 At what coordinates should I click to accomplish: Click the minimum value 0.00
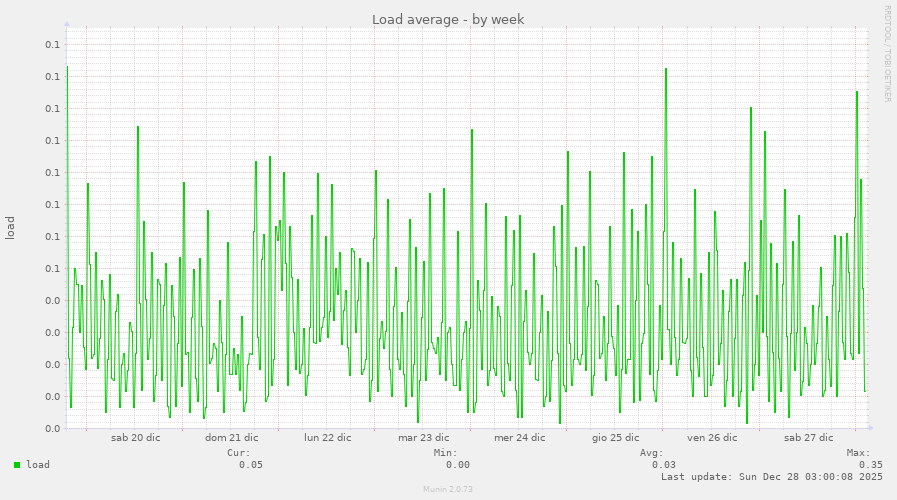coord(458,465)
